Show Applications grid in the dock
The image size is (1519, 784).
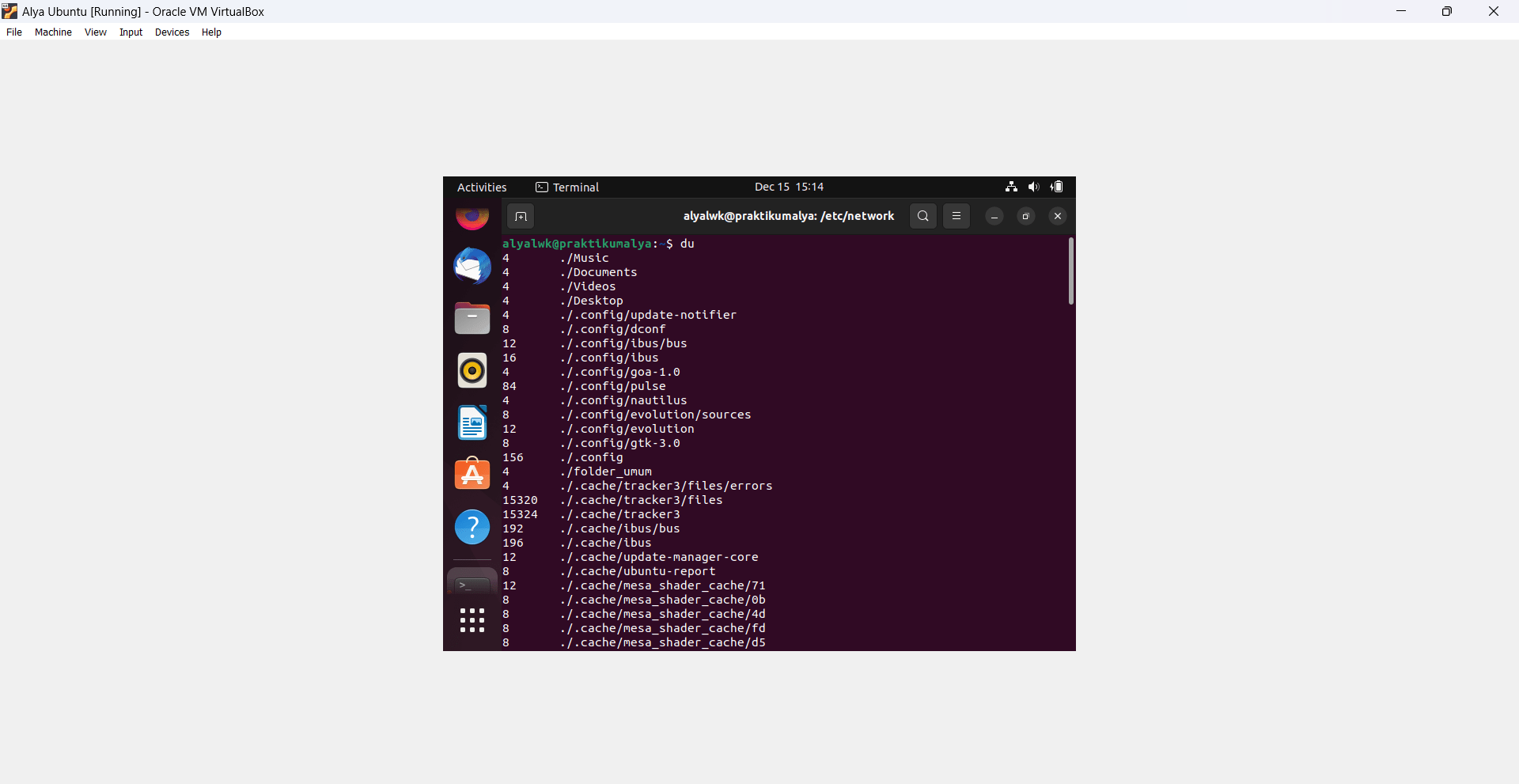pyautogui.click(x=472, y=620)
